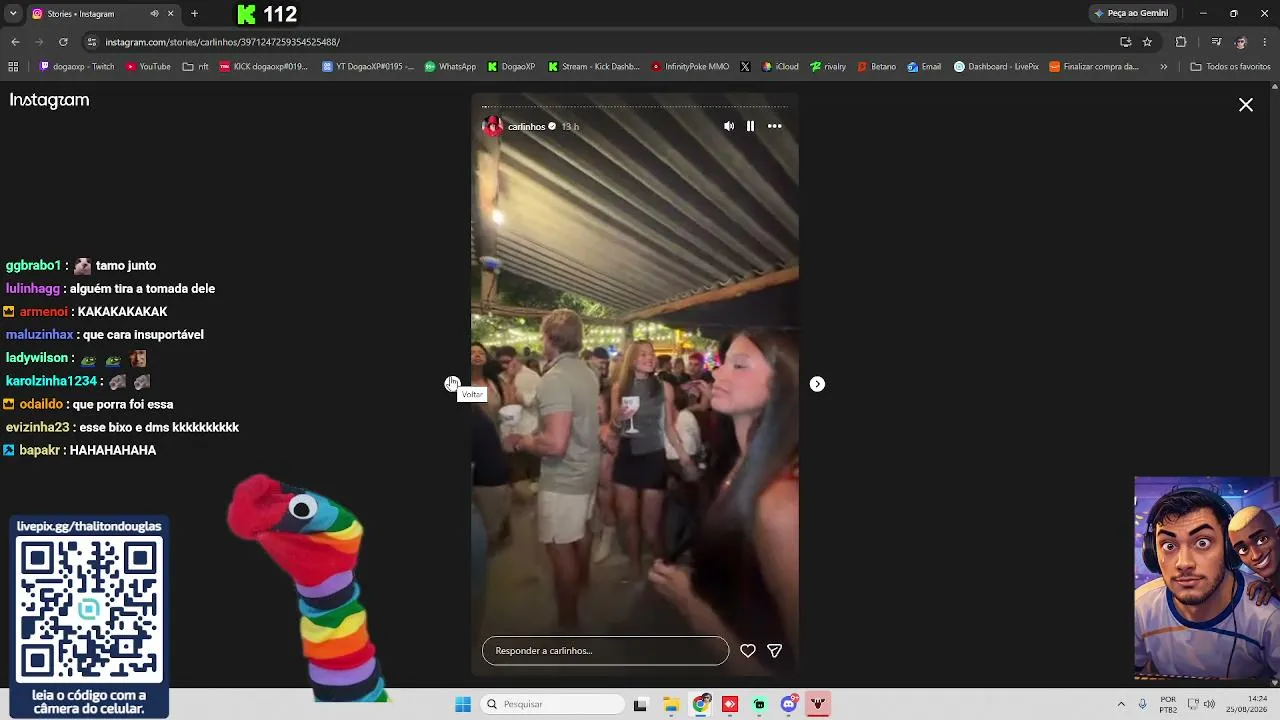Show more bookmarks with the overflow chevron
The image size is (1280, 720).
tap(1163, 67)
